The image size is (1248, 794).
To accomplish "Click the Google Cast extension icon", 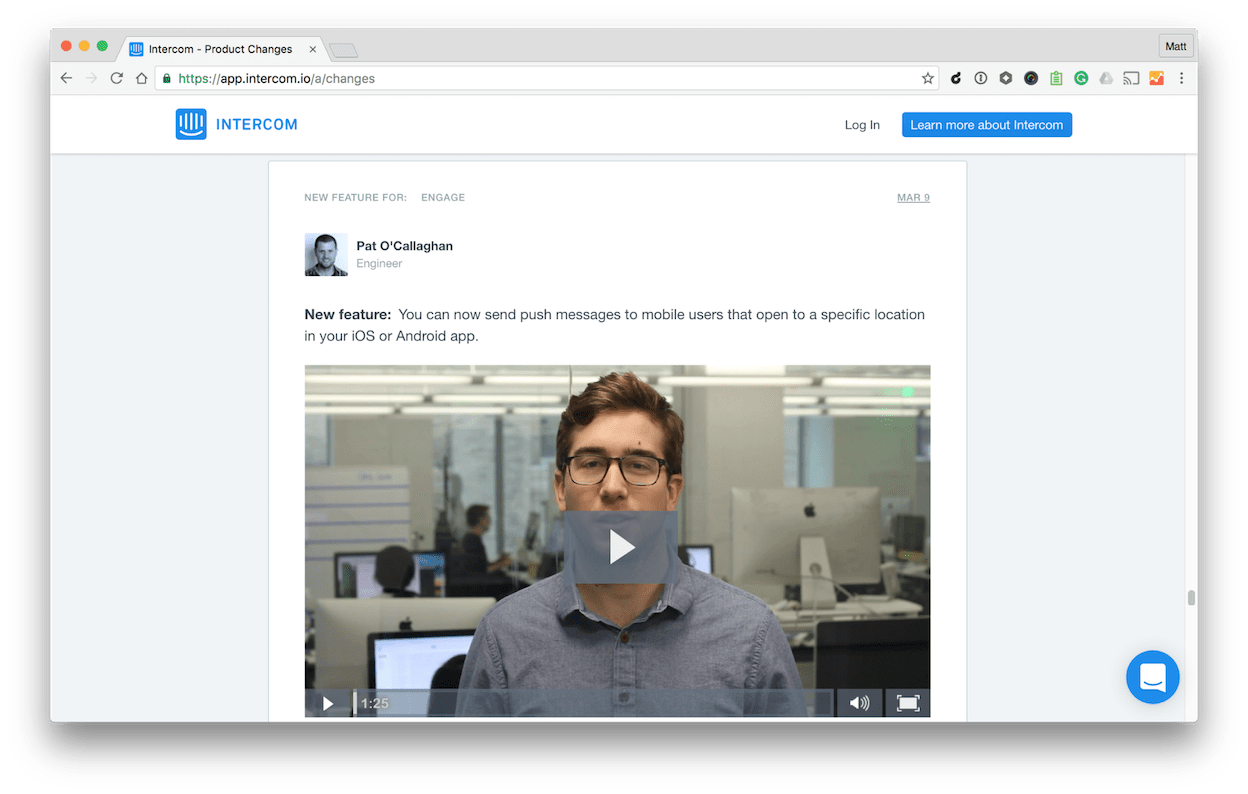I will [x=1131, y=78].
